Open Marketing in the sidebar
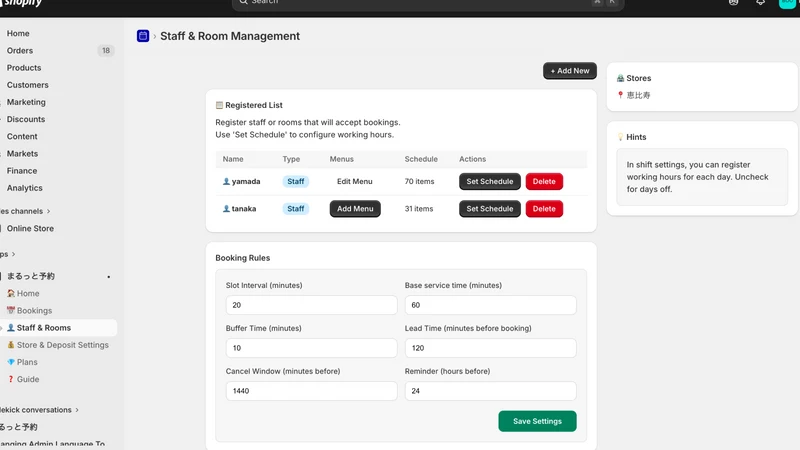The image size is (800, 450). tap(26, 102)
